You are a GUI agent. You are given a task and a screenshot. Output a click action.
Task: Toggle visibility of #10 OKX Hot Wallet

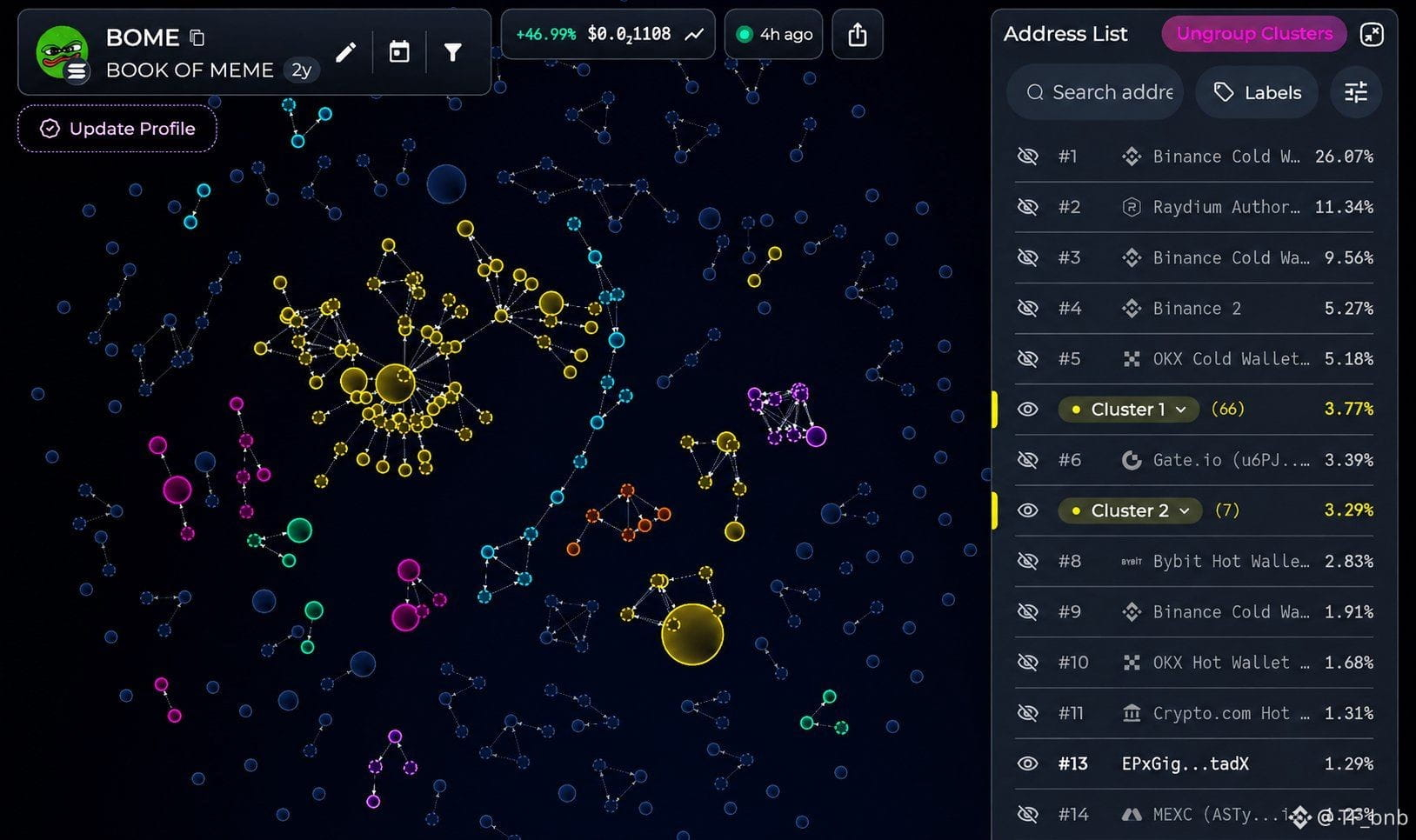pyautogui.click(x=1027, y=663)
